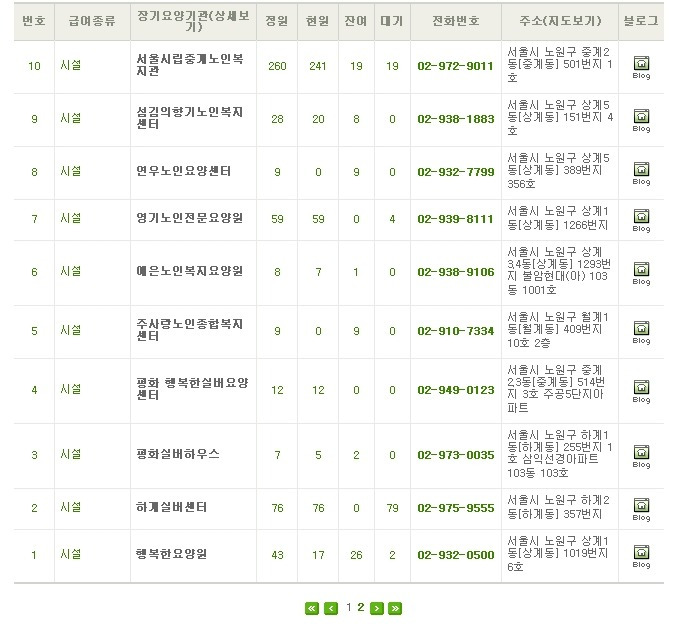Click the 잔여 column header
The width and height of the screenshot is (679, 630).
(x=356, y=20)
